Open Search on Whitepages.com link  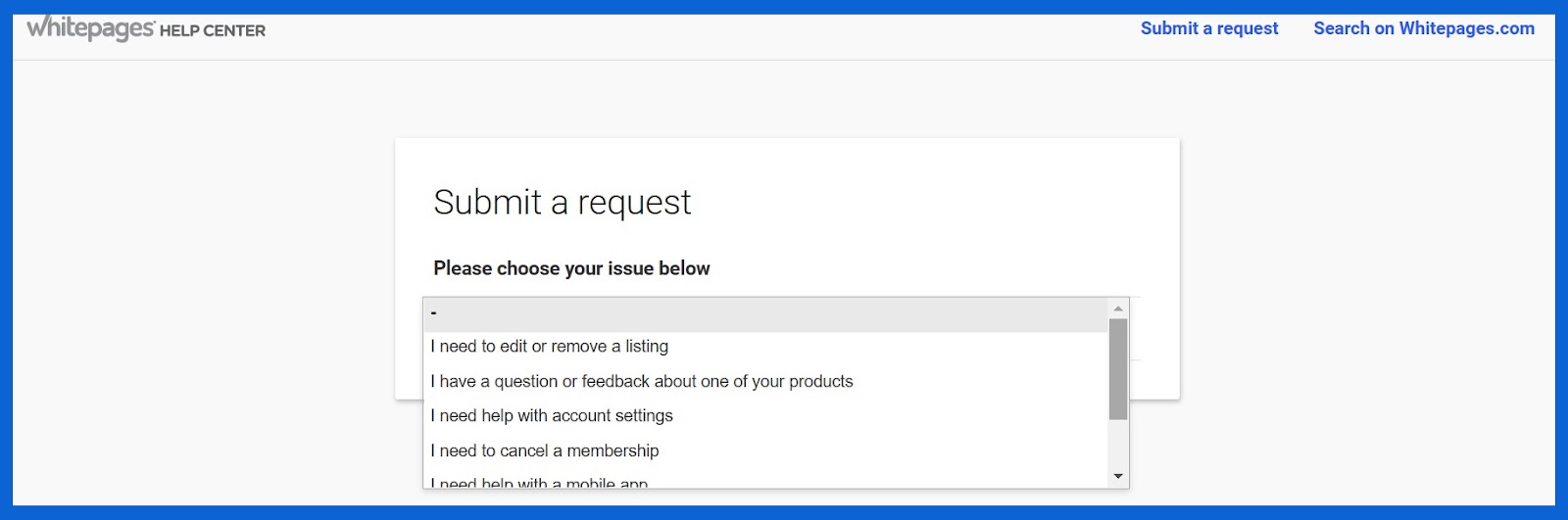tap(1423, 28)
